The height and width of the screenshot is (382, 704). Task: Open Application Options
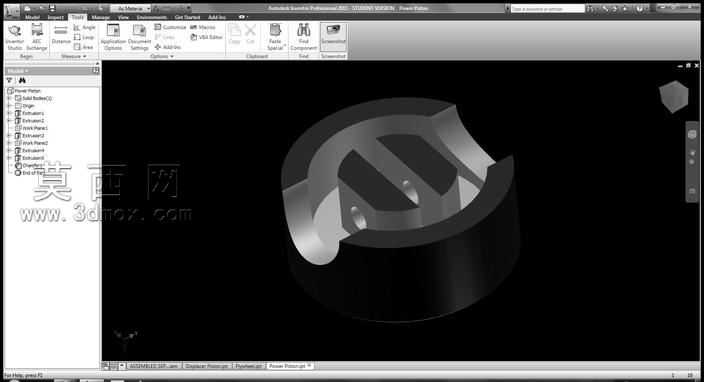pos(113,37)
